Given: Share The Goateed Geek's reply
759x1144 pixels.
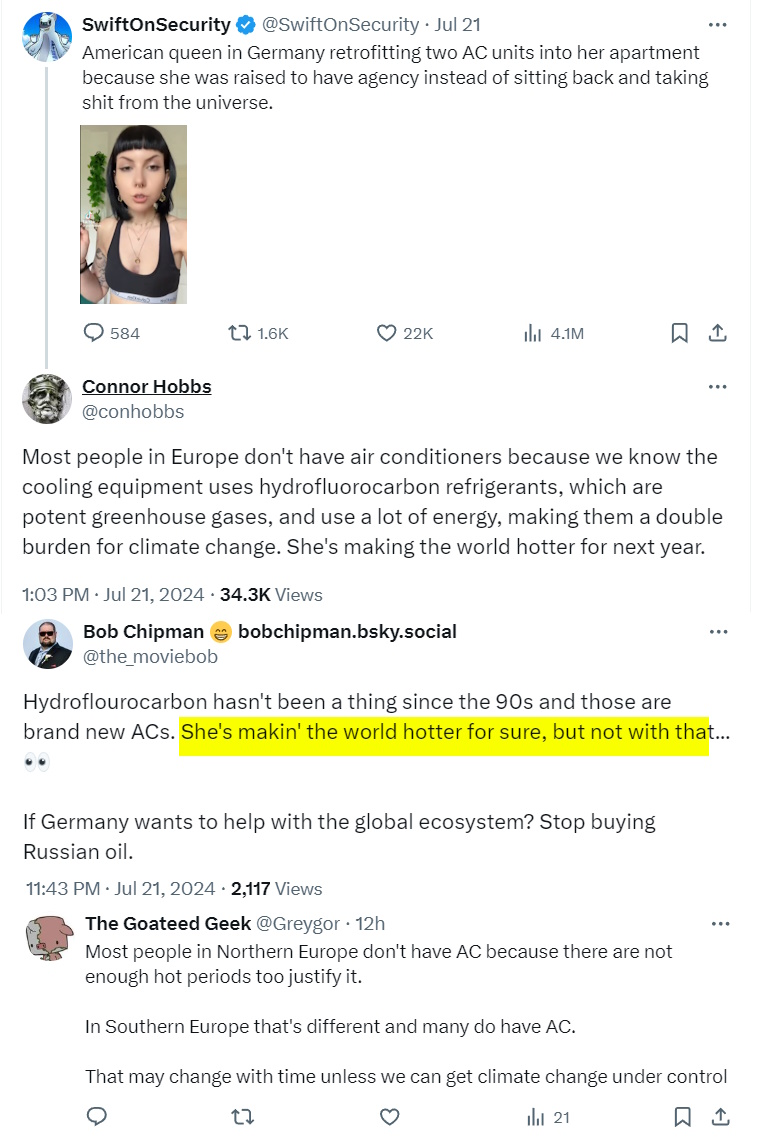Looking at the screenshot, I should [x=718, y=1117].
